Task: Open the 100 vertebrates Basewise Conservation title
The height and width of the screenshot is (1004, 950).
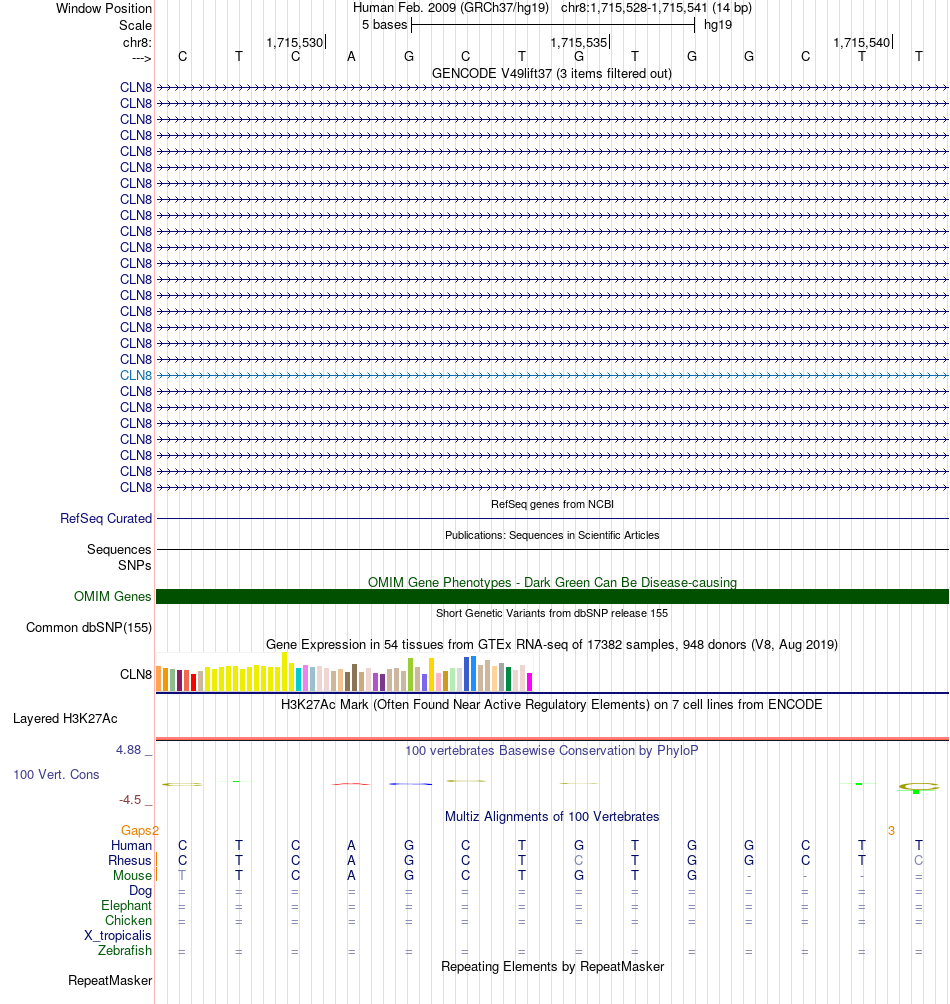Action: pyautogui.click(x=552, y=750)
